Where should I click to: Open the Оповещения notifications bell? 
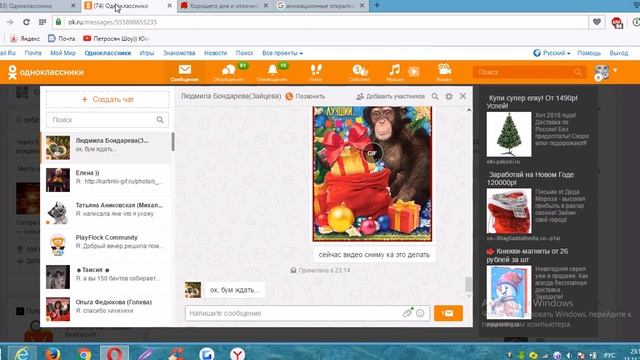[272, 73]
